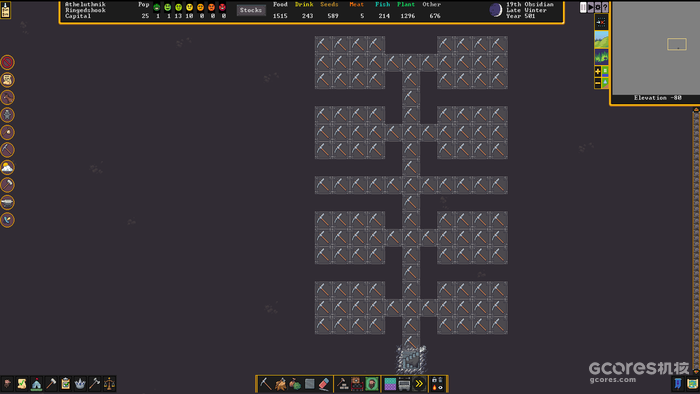The image size is (700, 394).
Task: Click the Drink count 243
Action: 307,16
